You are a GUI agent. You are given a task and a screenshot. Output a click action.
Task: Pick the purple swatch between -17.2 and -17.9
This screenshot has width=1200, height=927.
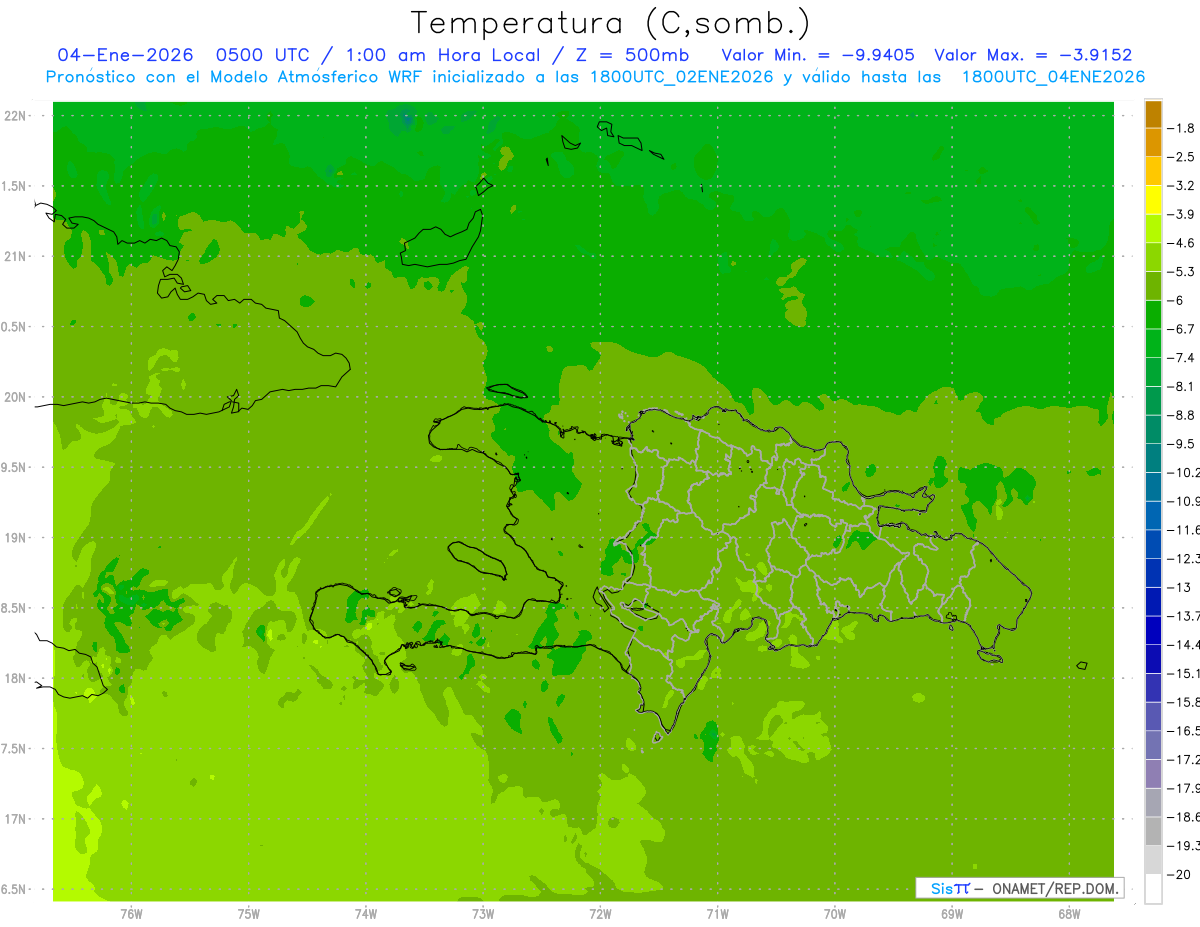click(1153, 774)
